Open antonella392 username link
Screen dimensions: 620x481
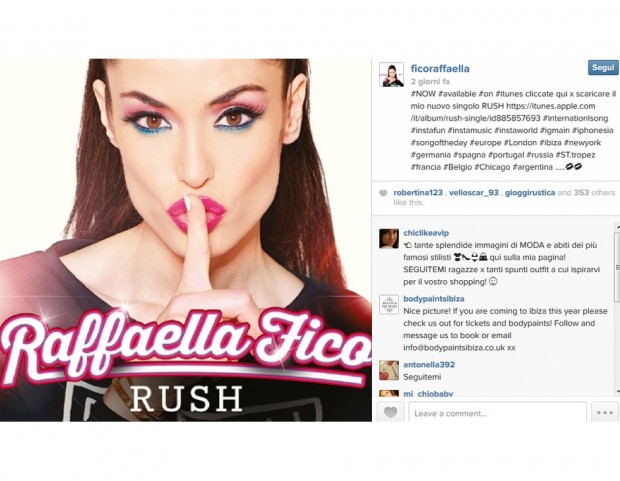point(429,364)
